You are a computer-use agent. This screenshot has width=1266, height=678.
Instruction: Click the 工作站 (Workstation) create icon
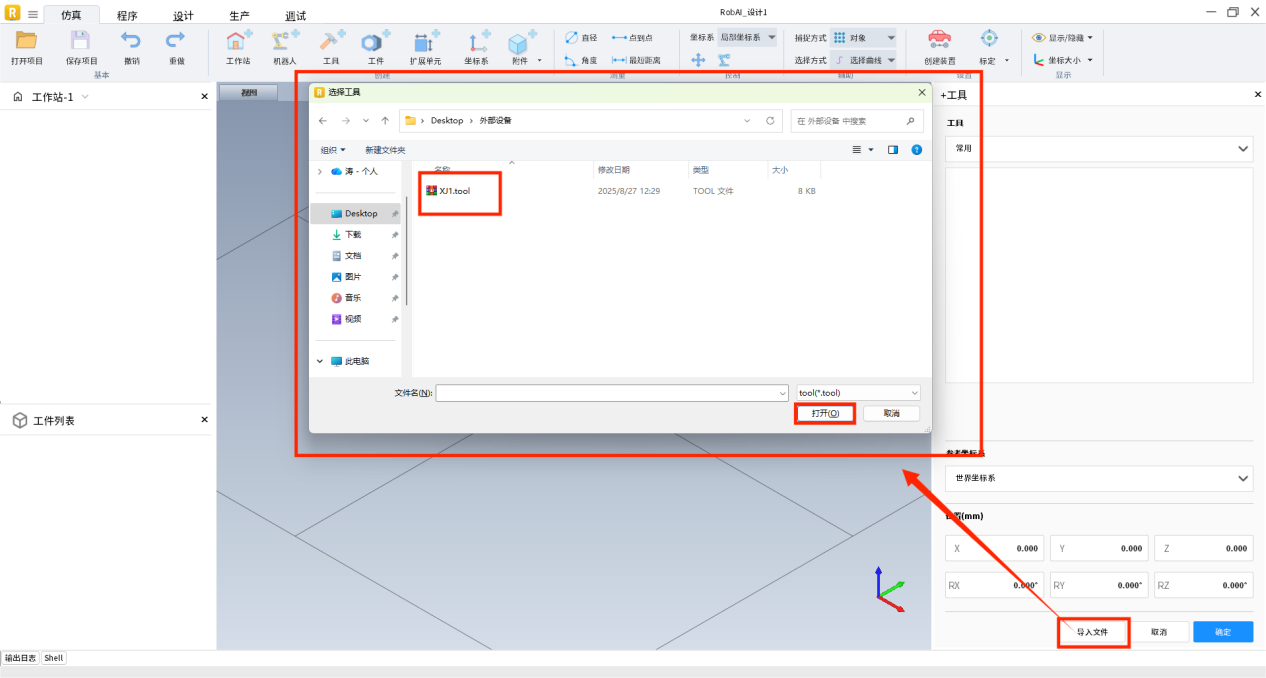coord(238,41)
